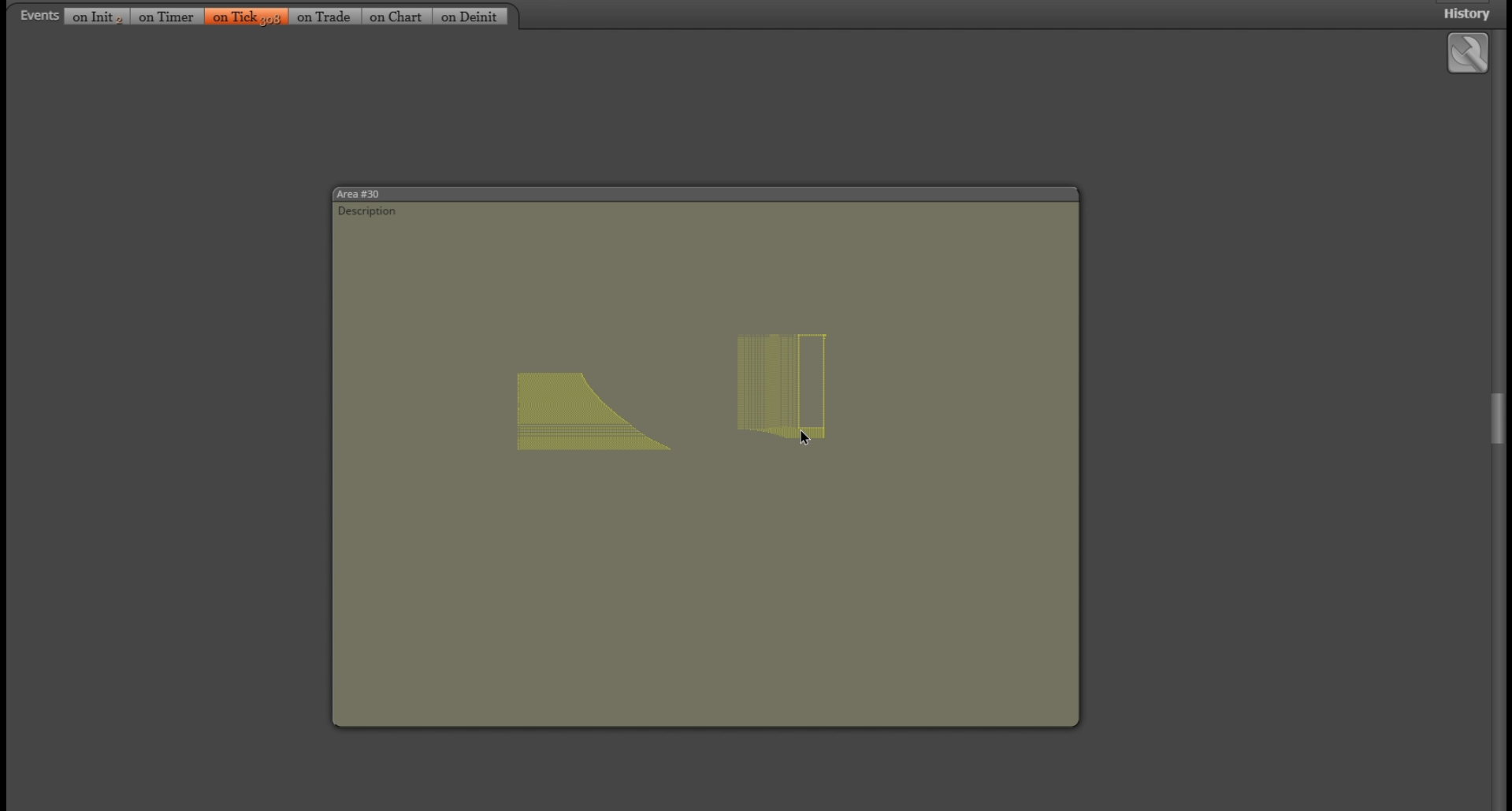Grab the vertical scrollbar thumb
The image size is (1512, 811).
pos(1497,419)
